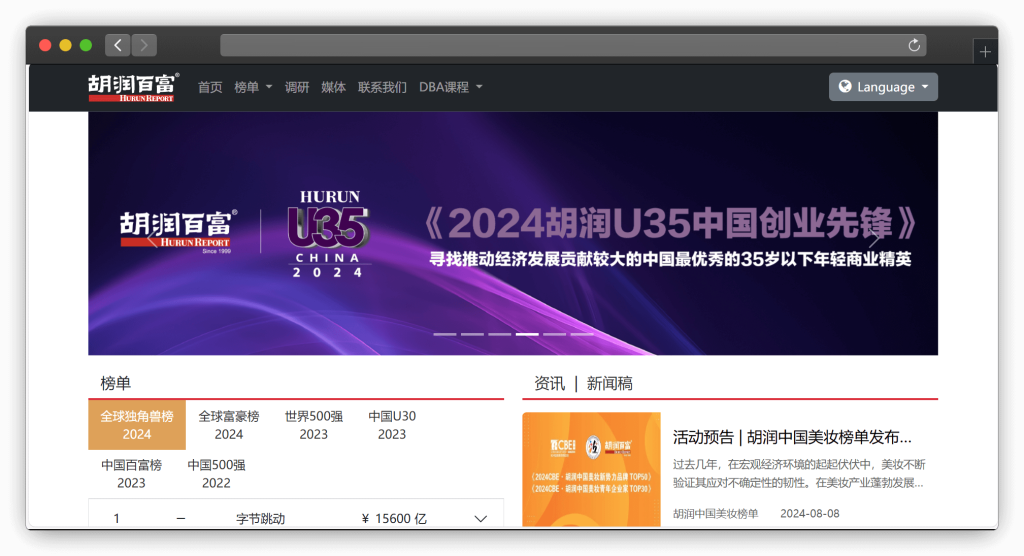The width and height of the screenshot is (1024, 556).
Task: Open article 活动预告 | 胡润中国美妆榜单发布
Action: point(792,437)
